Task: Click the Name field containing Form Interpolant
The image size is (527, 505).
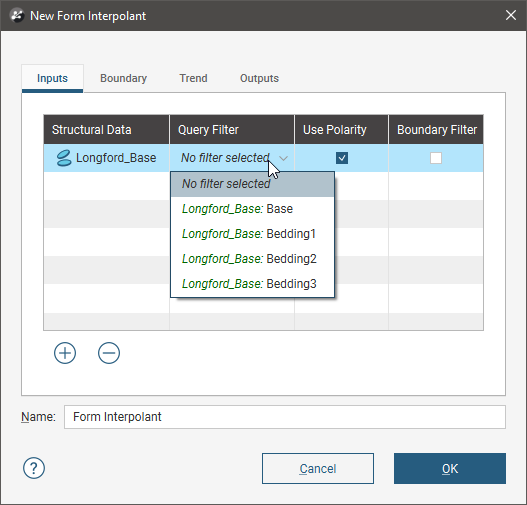Action: point(285,417)
